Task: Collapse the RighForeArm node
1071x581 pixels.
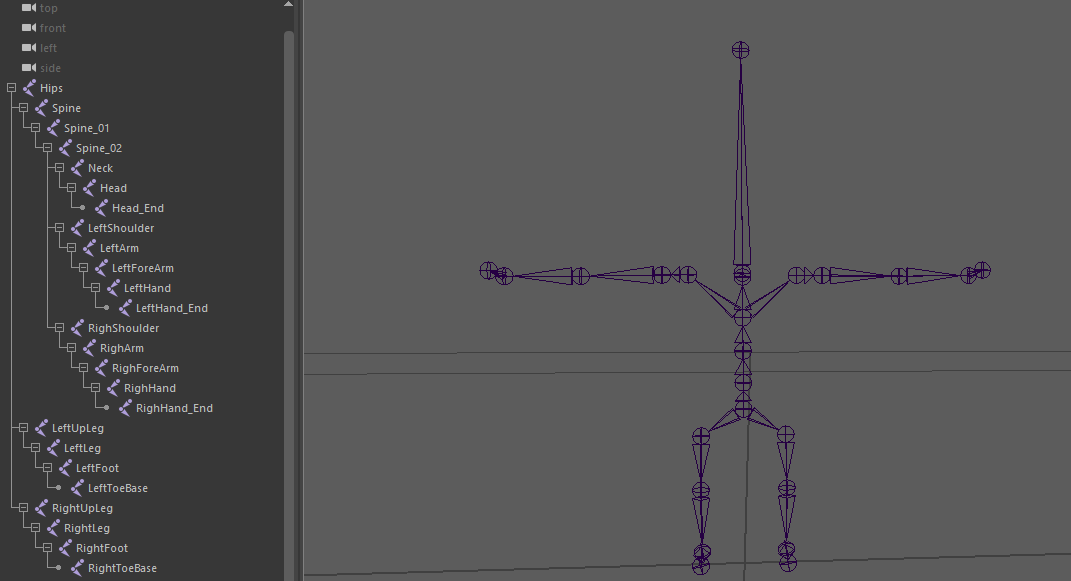Action: point(83,368)
